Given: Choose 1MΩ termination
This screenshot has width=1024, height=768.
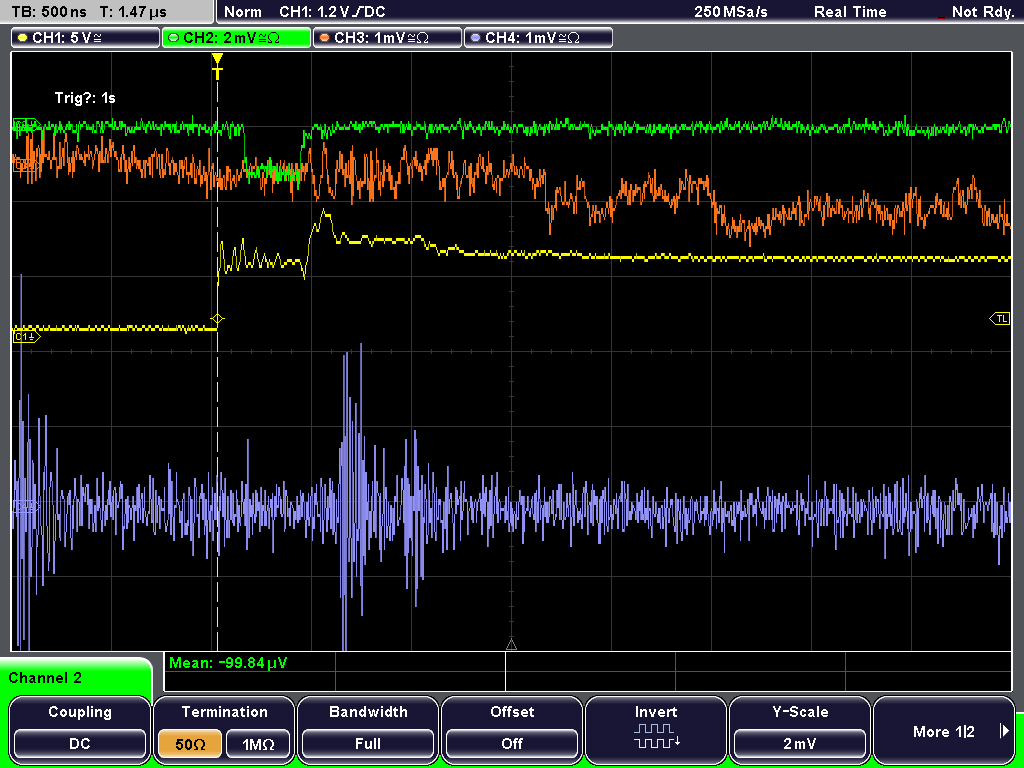Looking at the screenshot, I should [x=258, y=744].
